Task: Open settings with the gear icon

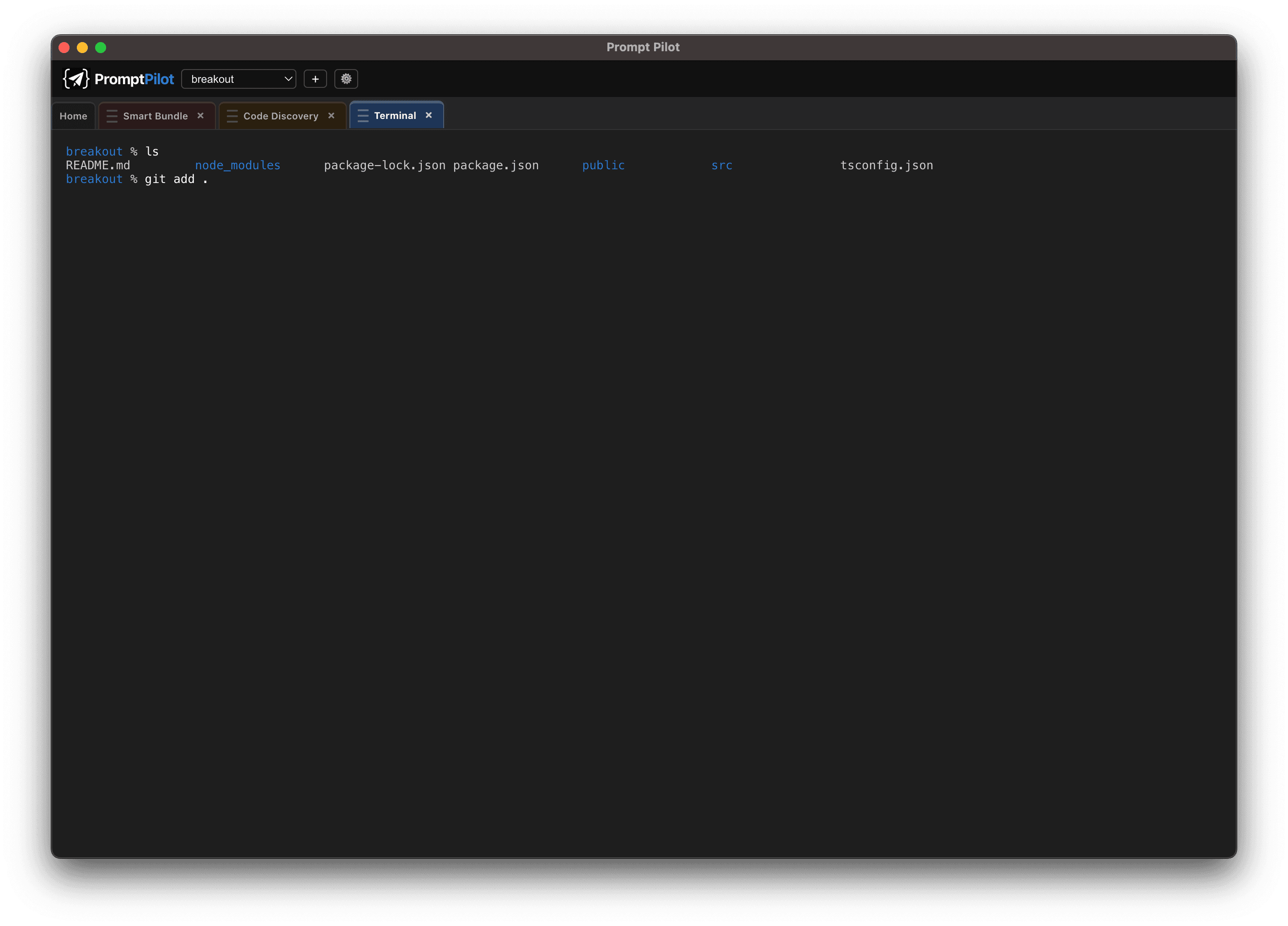Action: 346,78
